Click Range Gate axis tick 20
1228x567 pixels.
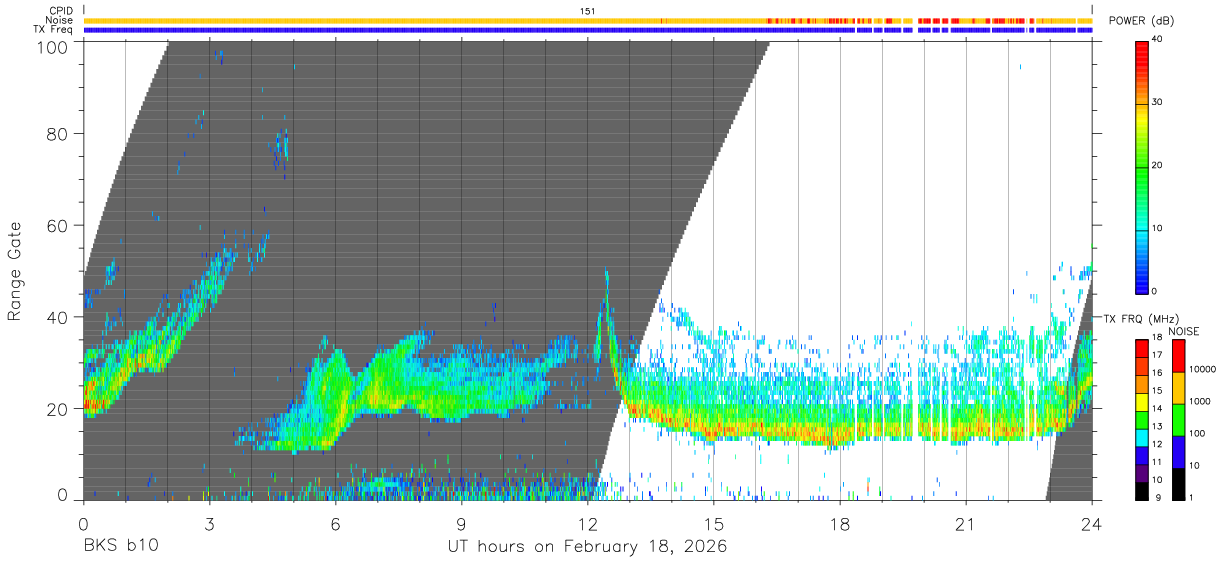coord(58,409)
